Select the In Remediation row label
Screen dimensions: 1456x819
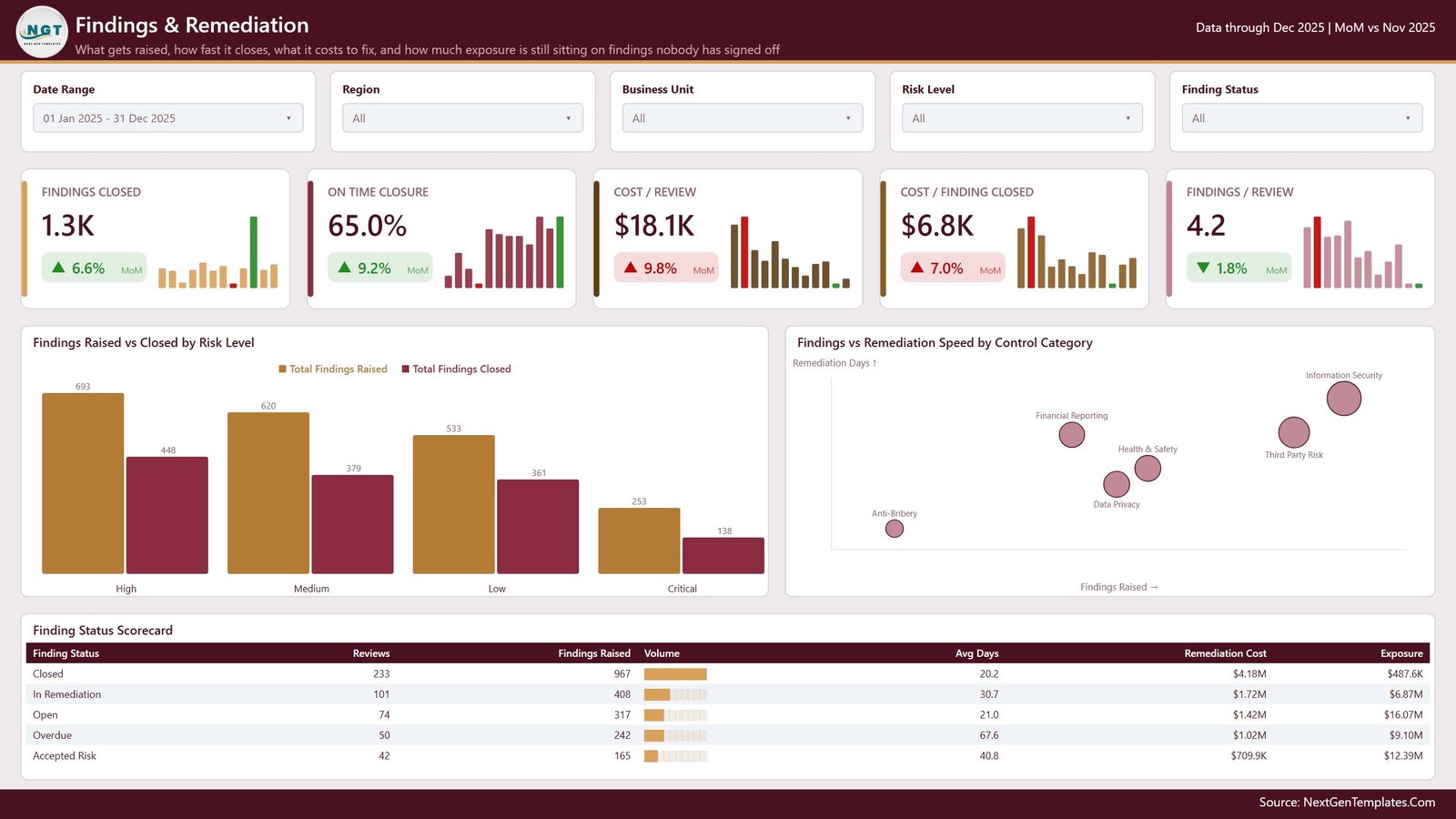66,694
